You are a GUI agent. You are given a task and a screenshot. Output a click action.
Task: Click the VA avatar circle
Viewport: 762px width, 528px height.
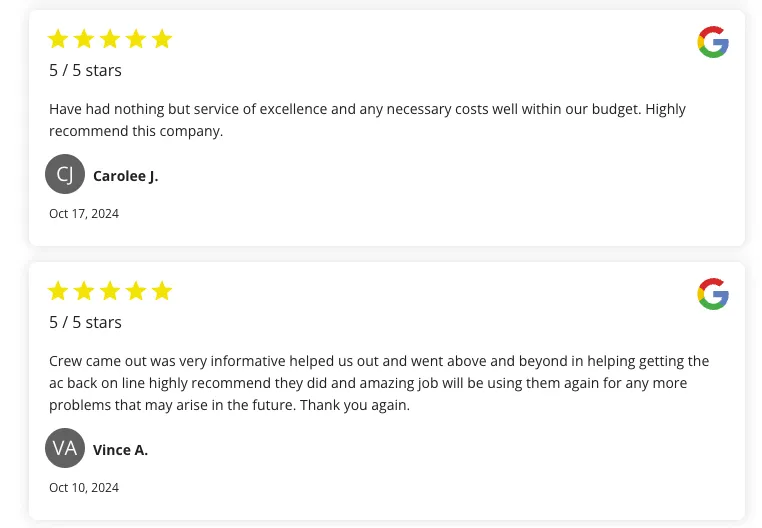click(x=65, y=448)
